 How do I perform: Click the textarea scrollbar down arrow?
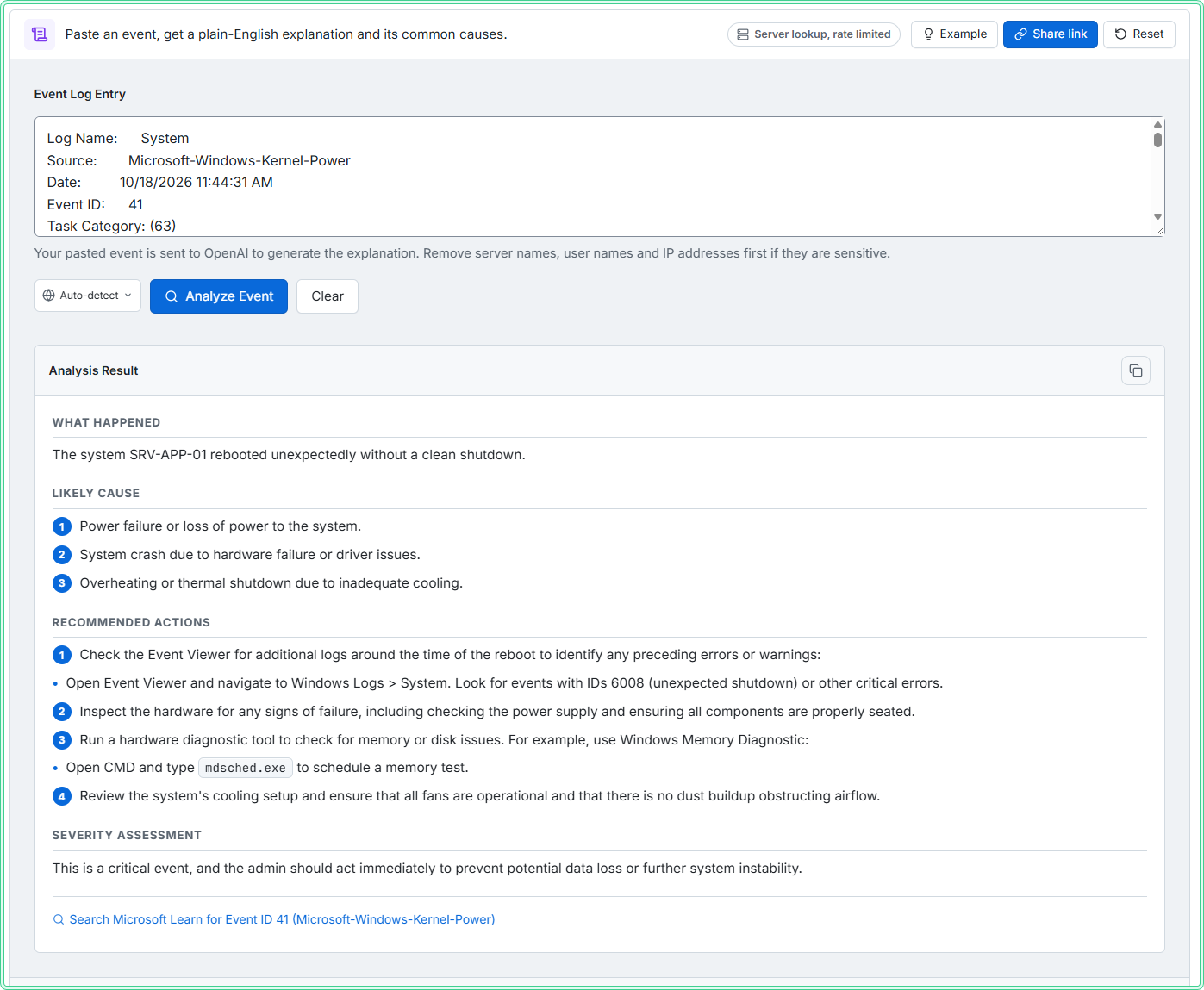click(x=1158, y=217)
